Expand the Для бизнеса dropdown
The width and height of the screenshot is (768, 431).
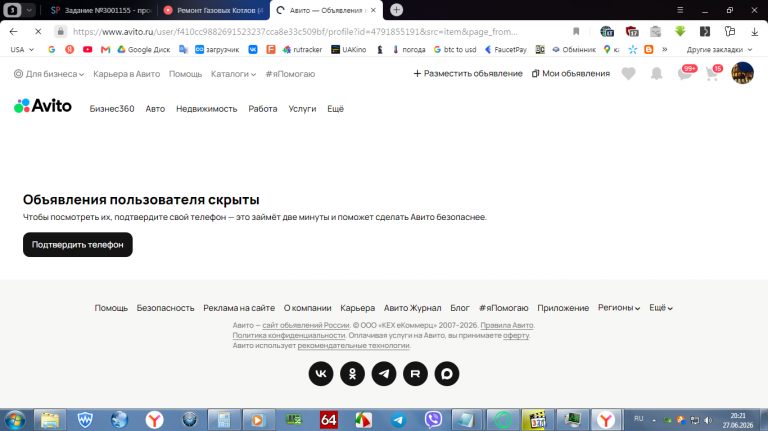pyautogui.click(x=49, y=74)
